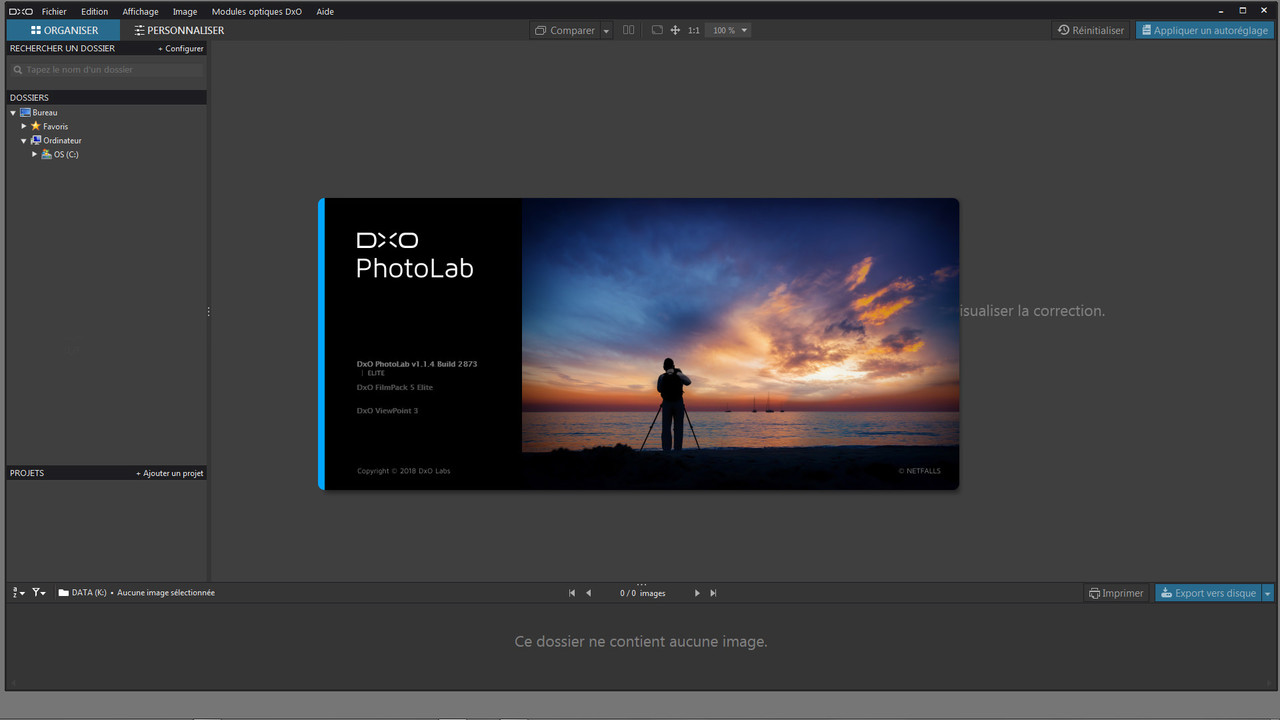Click the DATA (K:) path text
1280x720 pixels.
pos(89,593)
